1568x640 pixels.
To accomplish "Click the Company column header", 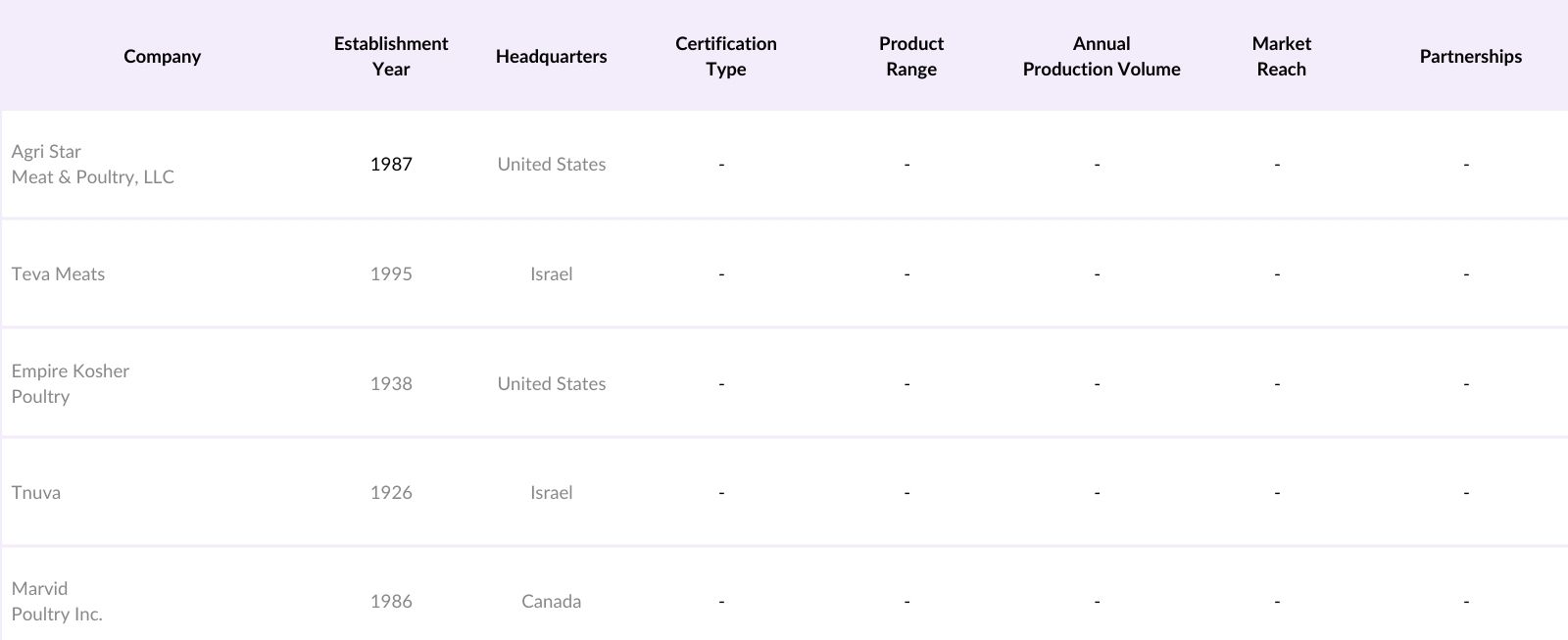I will [x=162, y=56].
